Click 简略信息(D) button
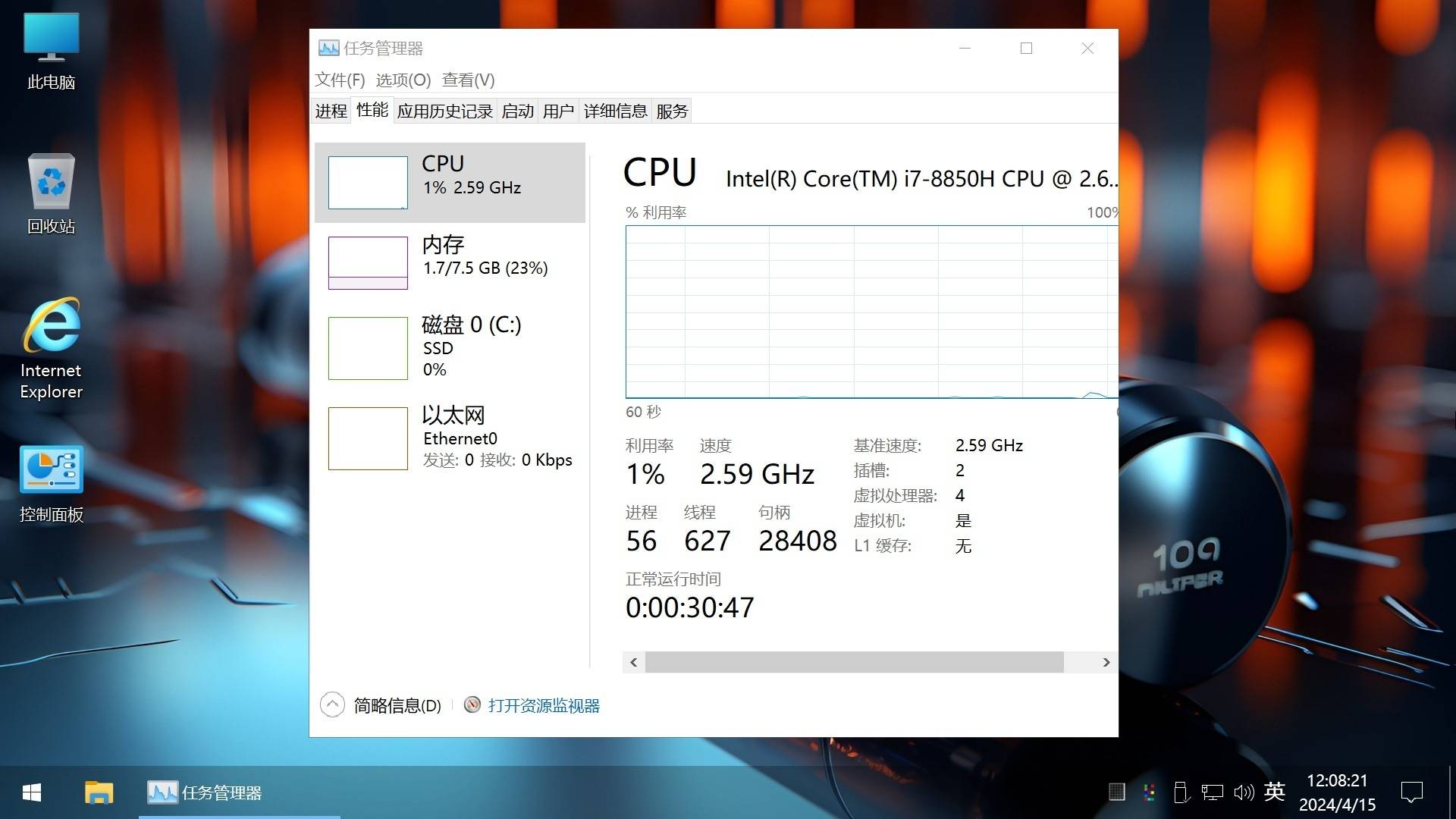 pyautogui.click(x=397, y=705)
